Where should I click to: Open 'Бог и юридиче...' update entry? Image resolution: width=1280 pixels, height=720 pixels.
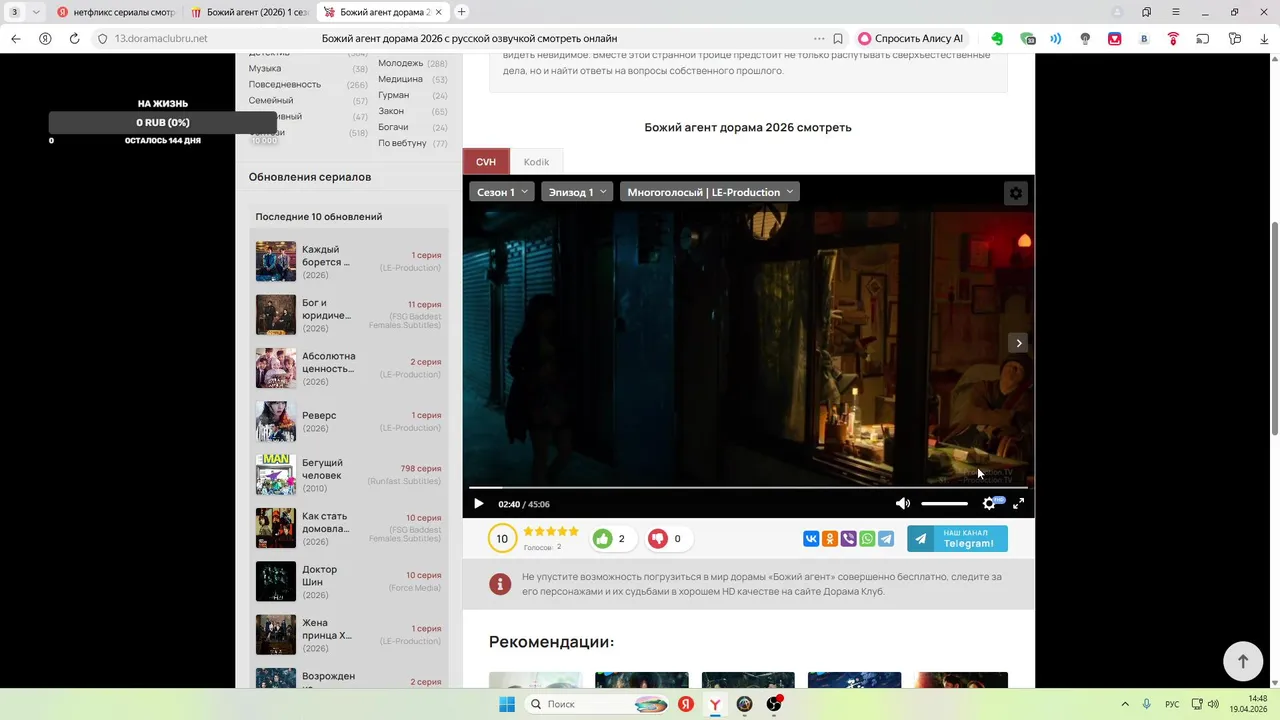click(x=349, y=315)
